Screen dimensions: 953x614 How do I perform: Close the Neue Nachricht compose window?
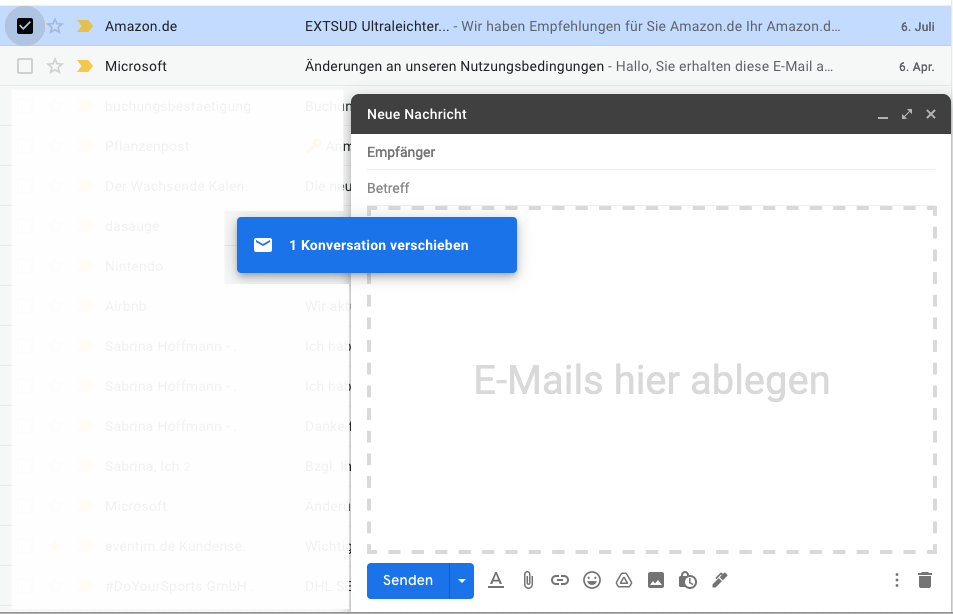tap(931, 114)
